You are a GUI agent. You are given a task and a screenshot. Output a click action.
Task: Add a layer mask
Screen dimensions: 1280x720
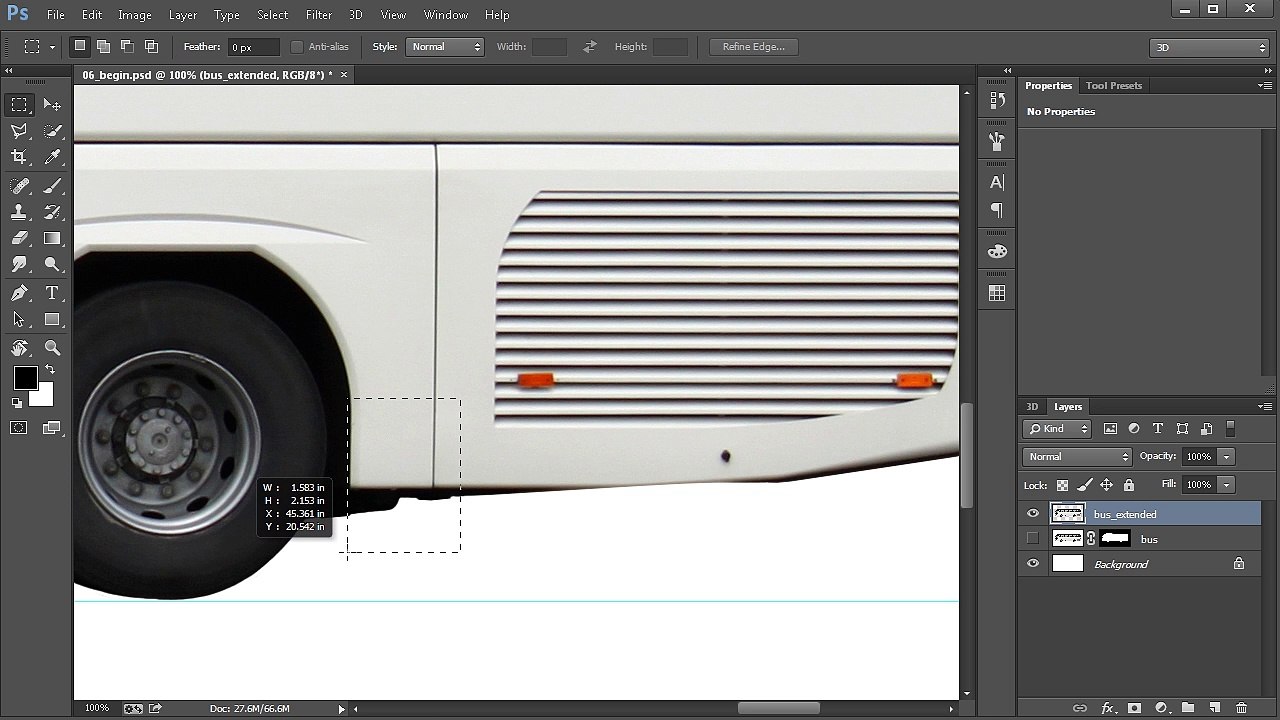(x=1134, y=708)
